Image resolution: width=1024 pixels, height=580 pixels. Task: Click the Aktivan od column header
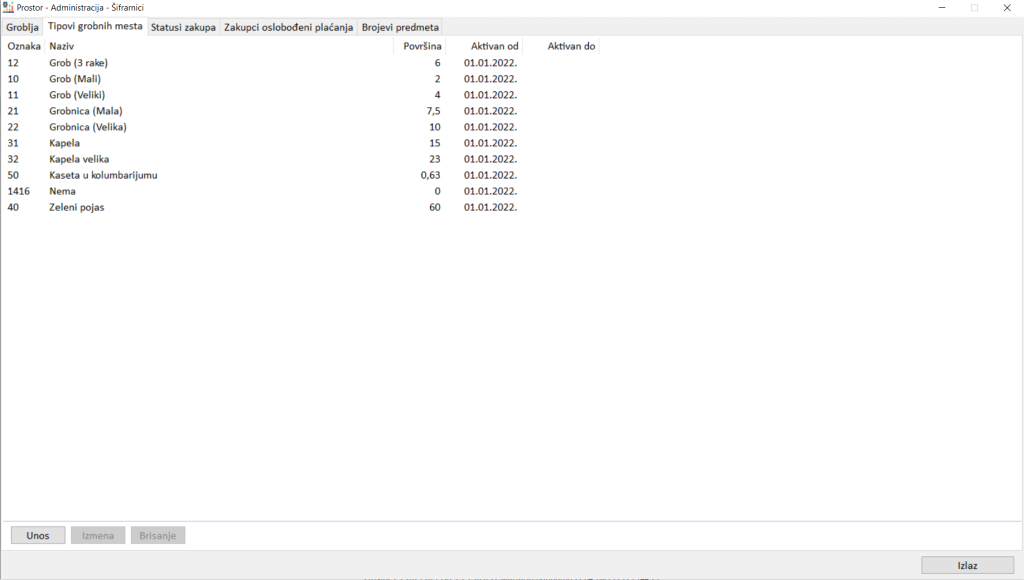(494, 46)
